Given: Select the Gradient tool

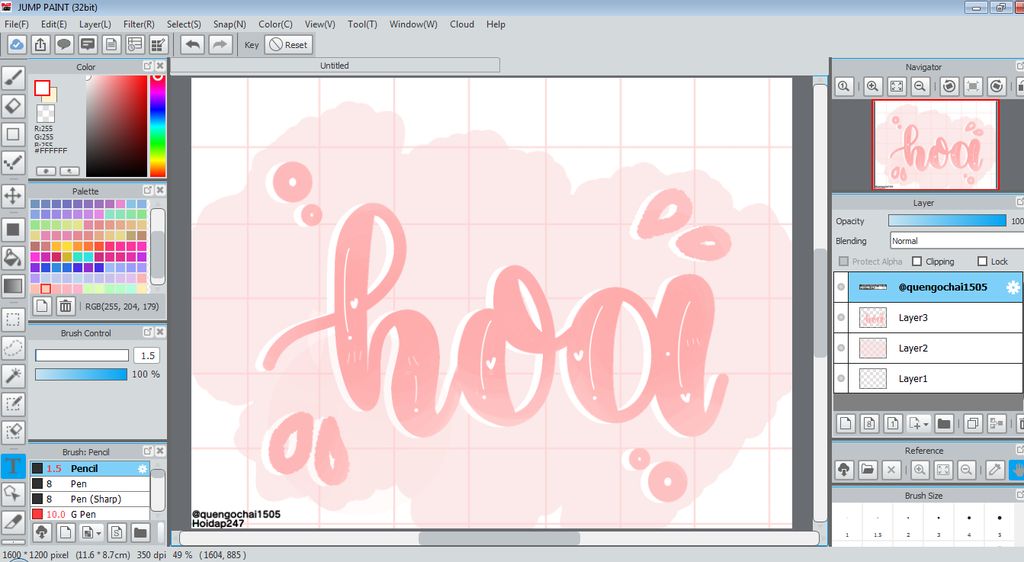Looking at the screenshot, I should (x=13, y=286).
